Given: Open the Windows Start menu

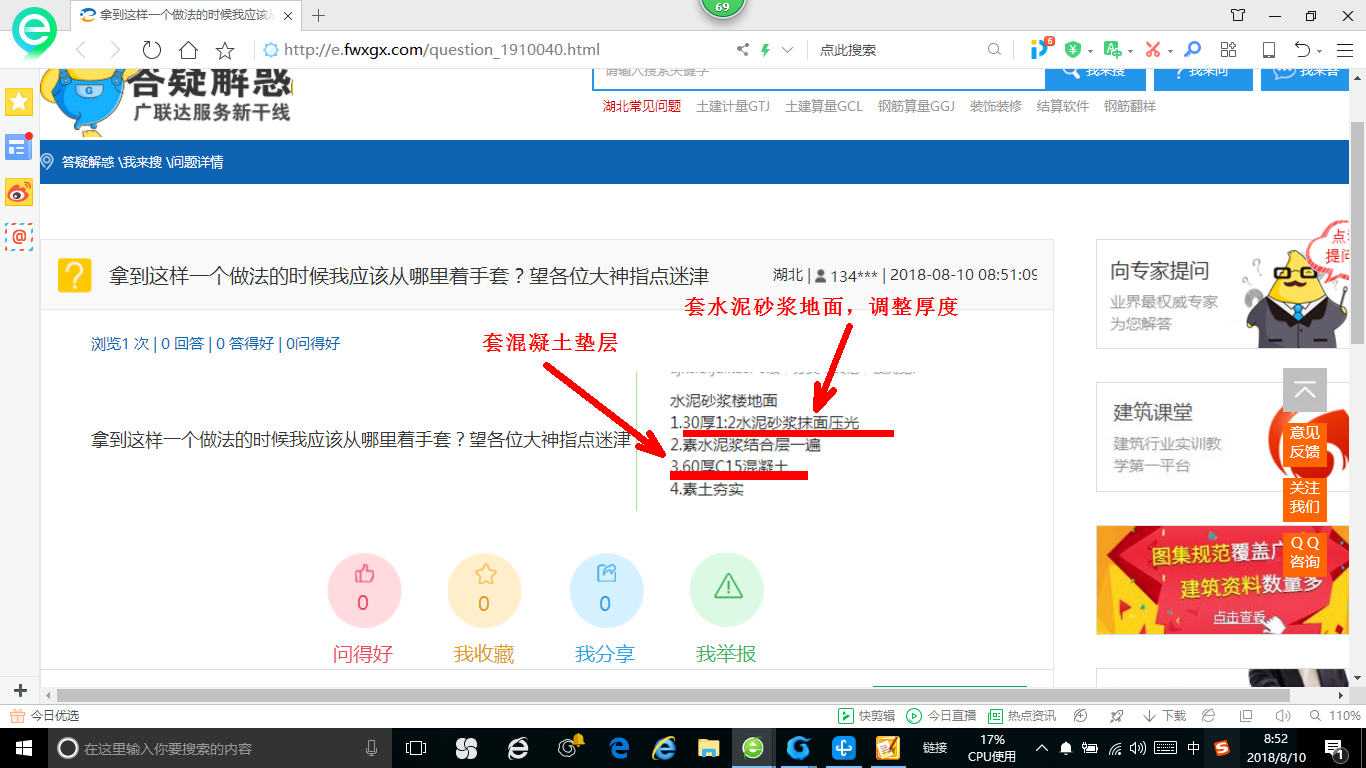Looking at the screenshot, I should [22, 748].
